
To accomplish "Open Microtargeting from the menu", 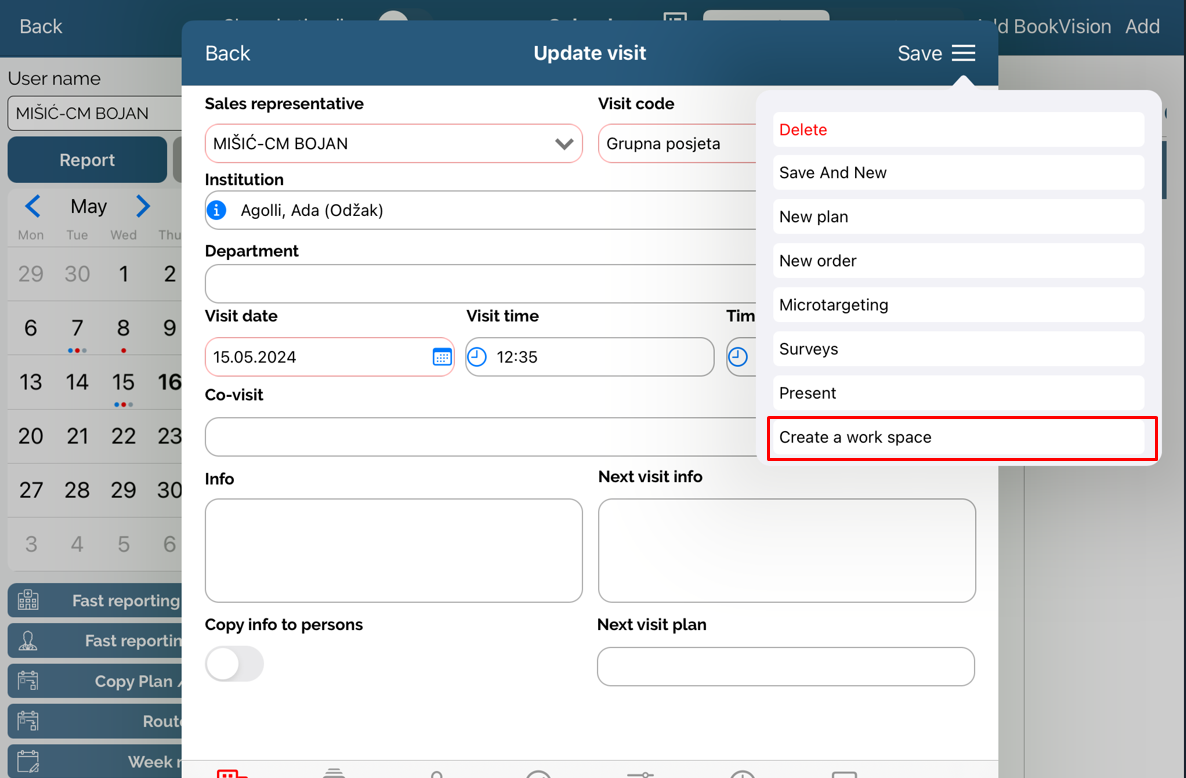I will [x=958, y=305].
